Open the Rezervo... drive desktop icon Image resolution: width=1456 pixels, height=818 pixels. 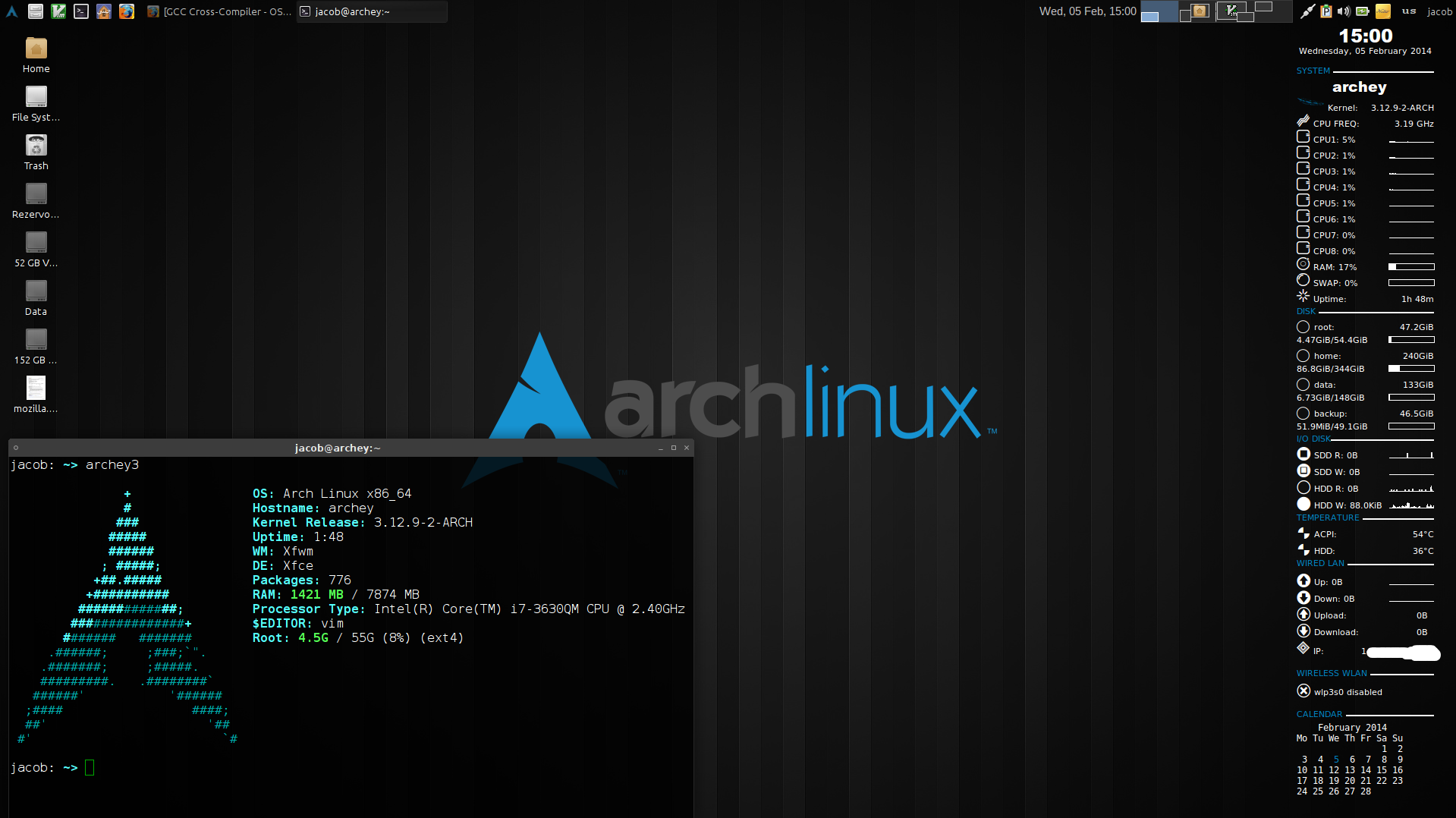tap(36, 201)
